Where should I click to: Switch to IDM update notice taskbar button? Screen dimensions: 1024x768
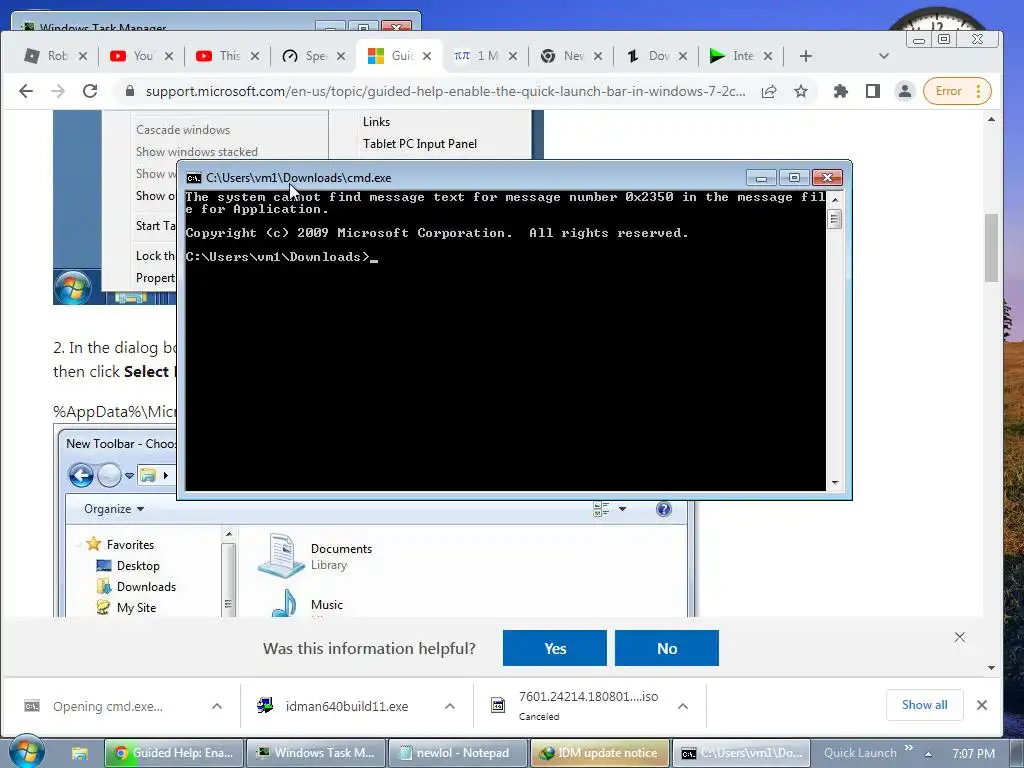600,753
